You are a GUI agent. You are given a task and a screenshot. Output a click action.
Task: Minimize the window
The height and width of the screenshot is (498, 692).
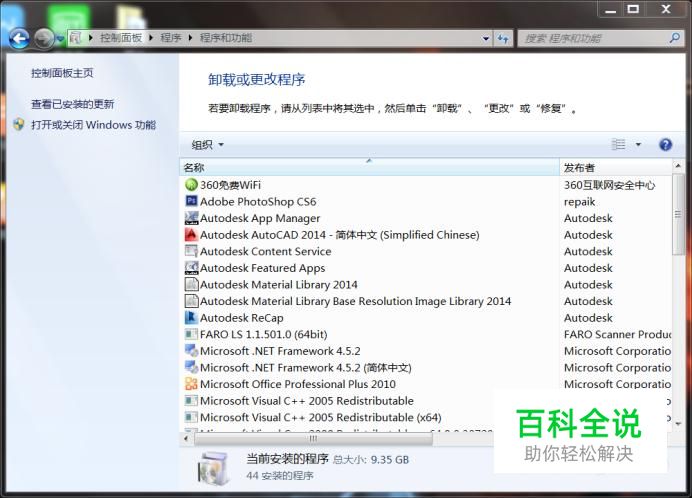pyautogui.click(x=610, y=9)
